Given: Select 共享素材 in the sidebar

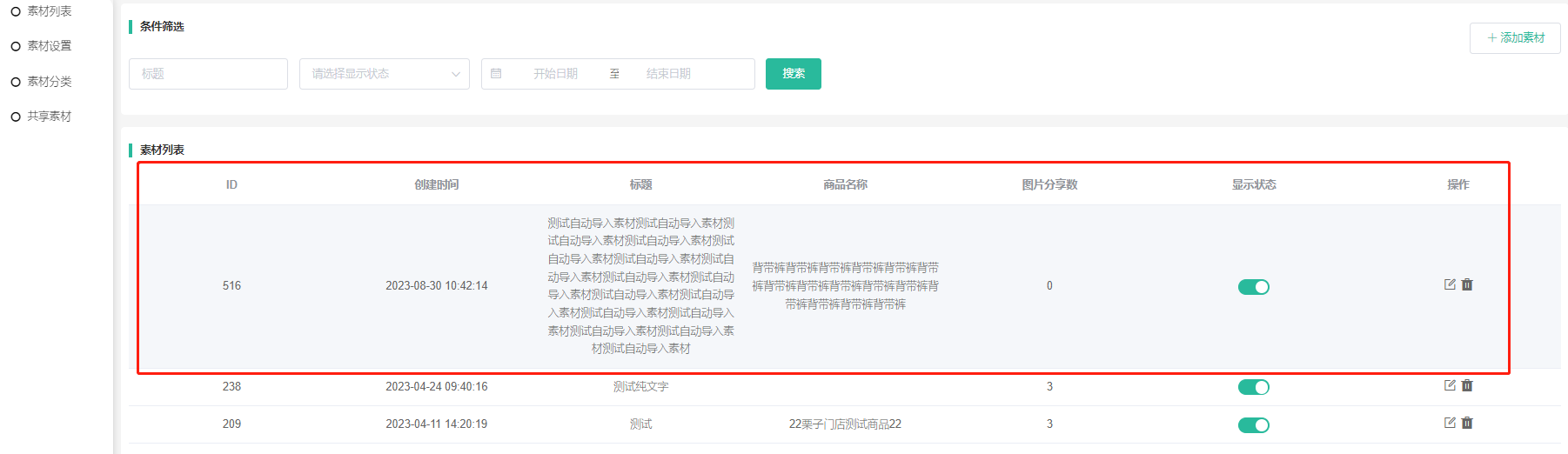Looking at the screenshot, I should click(x=49, y=117).
